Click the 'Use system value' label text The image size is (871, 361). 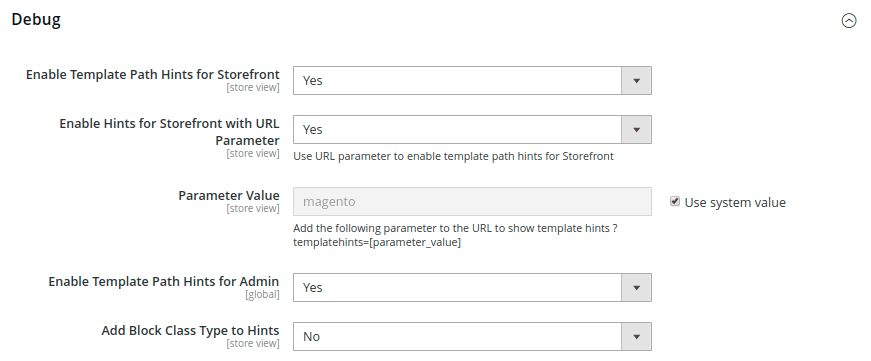click(x=735, y=203)
